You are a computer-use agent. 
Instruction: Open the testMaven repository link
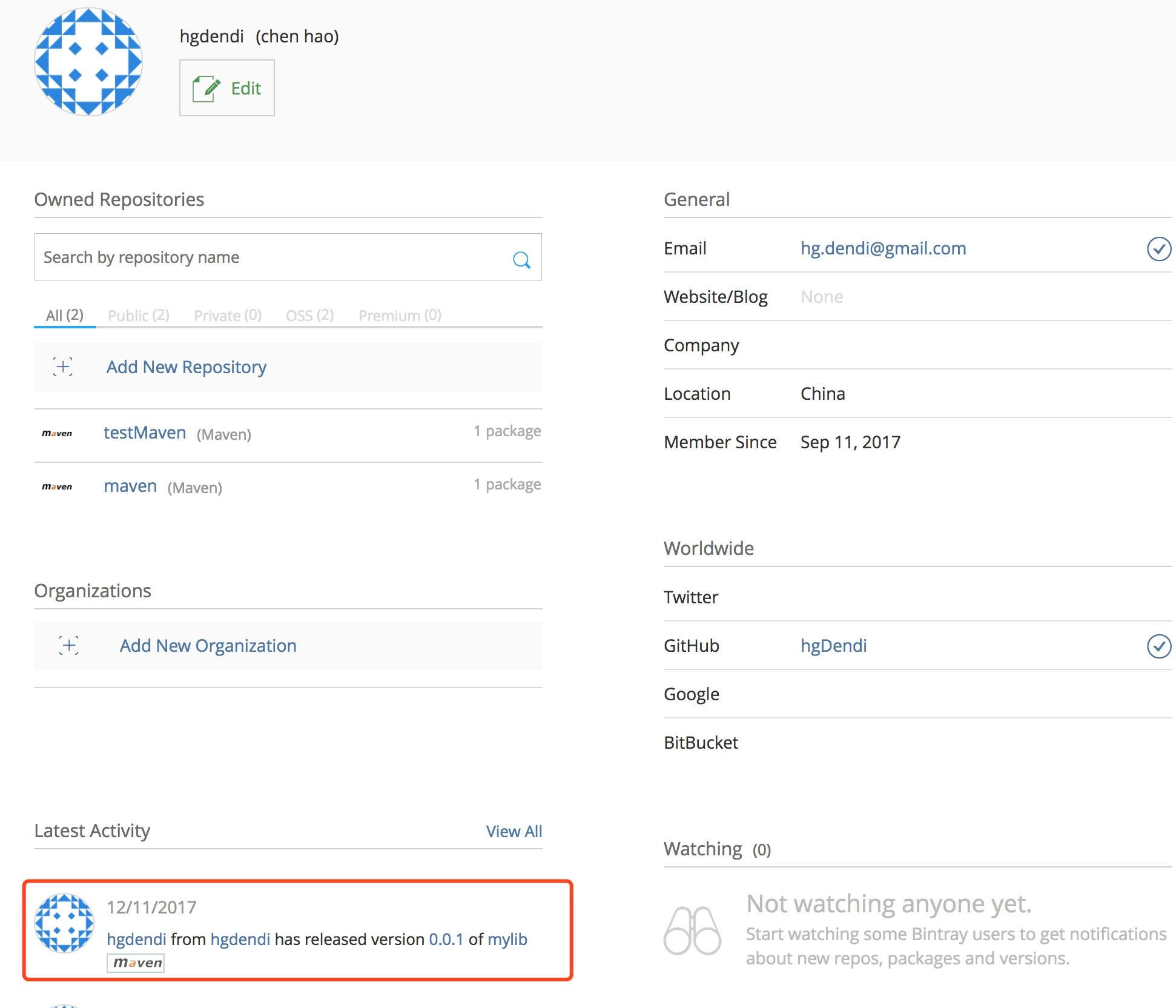[x=145, y=433]
